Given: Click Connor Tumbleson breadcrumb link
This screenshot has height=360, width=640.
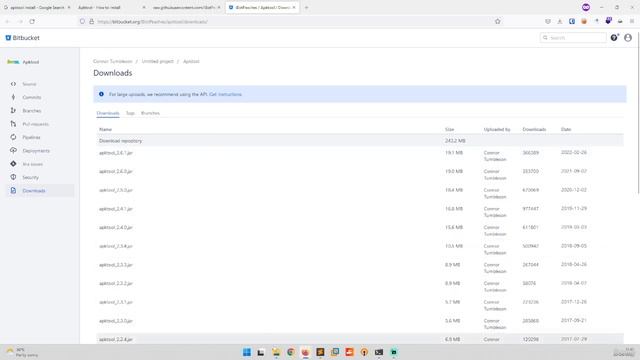Looking at the screenshot, I should [113, 61].
